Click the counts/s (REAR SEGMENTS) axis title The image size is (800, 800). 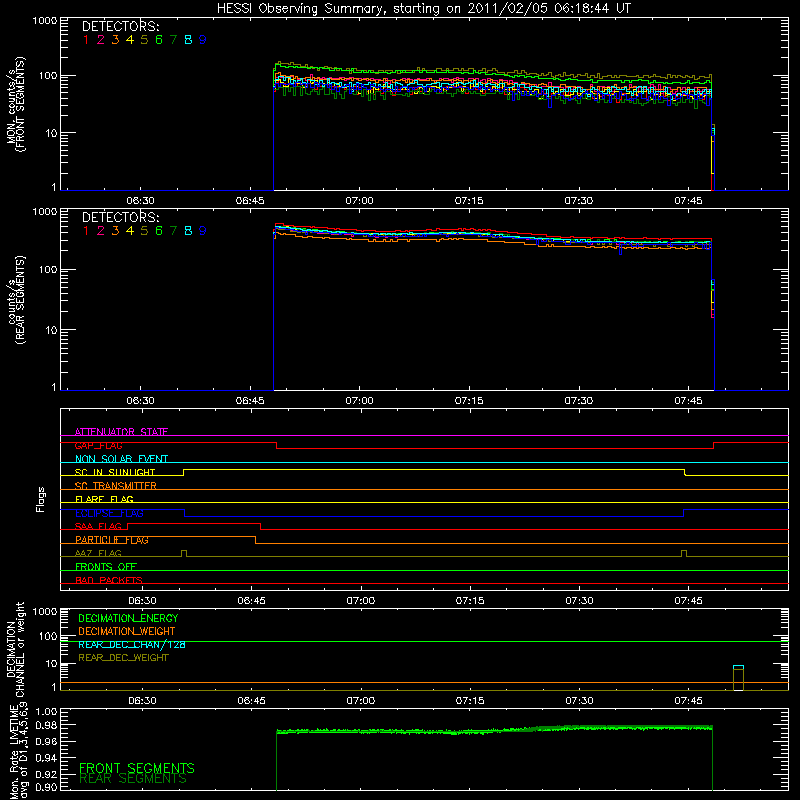(x=16, y=299)
